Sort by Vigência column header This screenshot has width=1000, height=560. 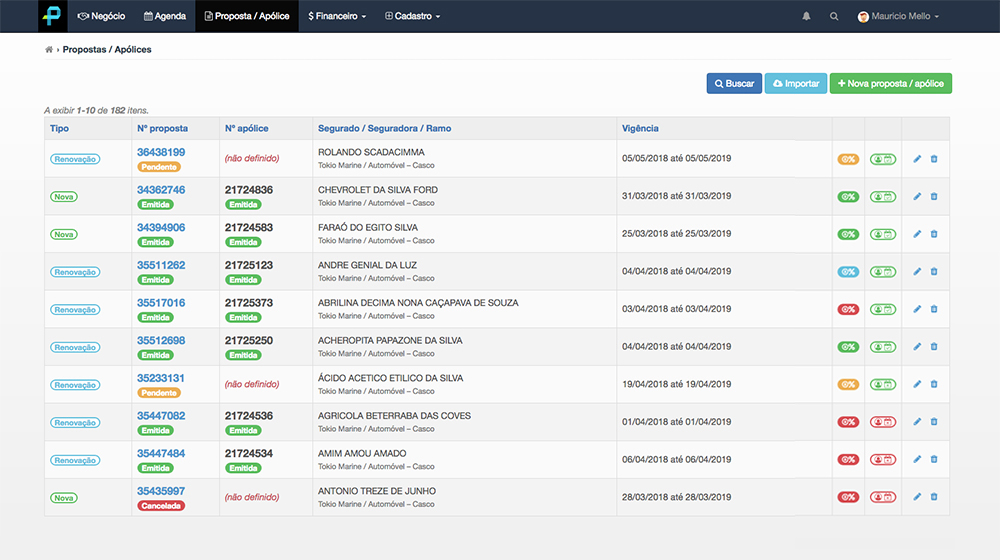(x=640, y=128)
